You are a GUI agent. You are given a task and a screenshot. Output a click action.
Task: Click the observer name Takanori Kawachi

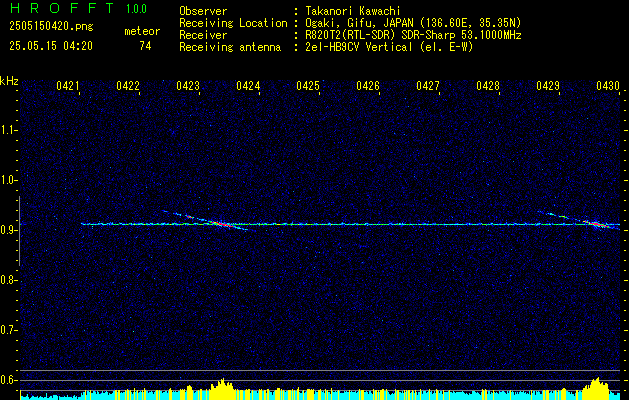(x=351, y=11)
